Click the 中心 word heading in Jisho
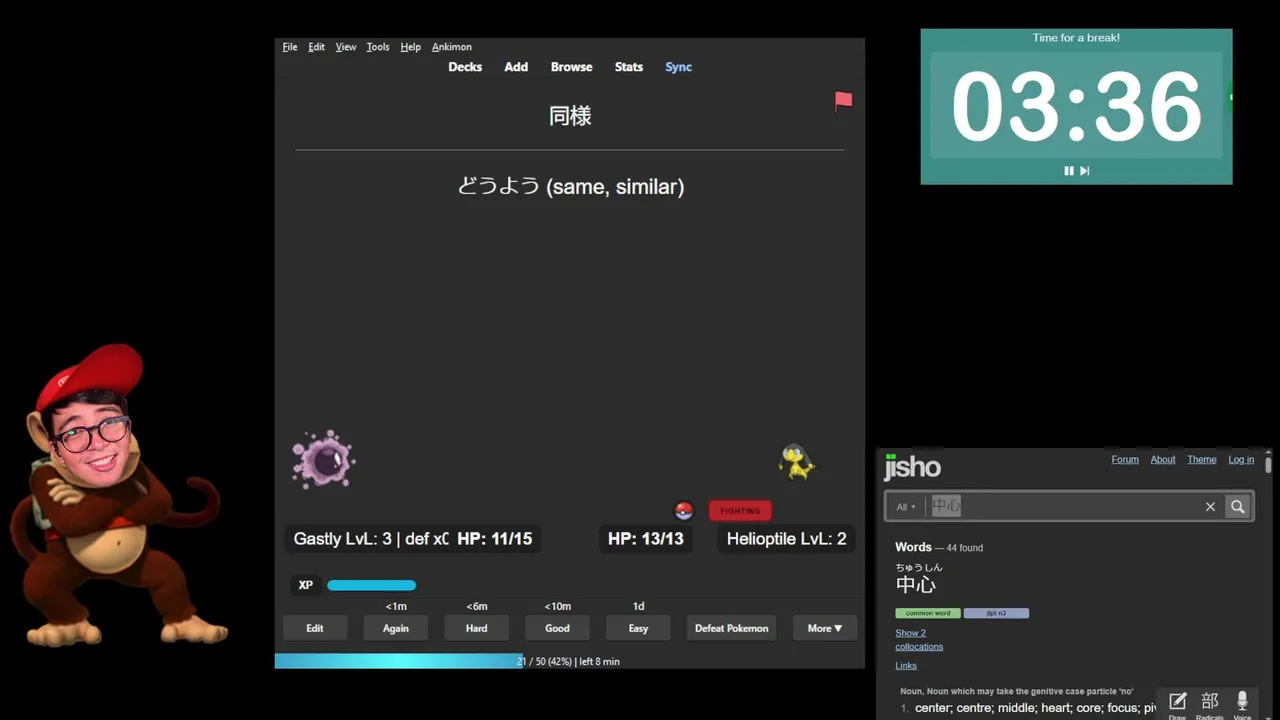The image size is (1280, 720). click(916, 585)
